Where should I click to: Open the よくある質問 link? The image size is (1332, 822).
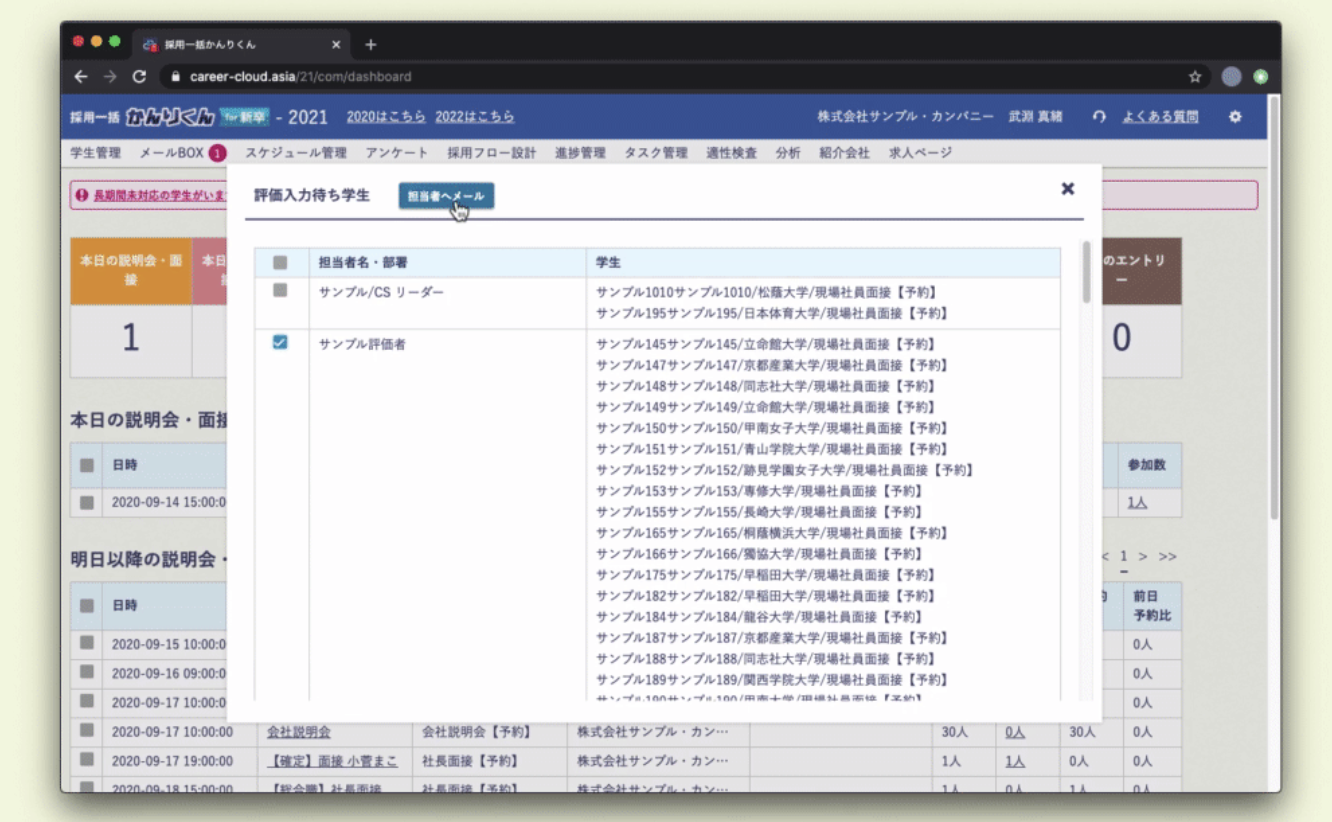pyautogui.click(x=1159, y=117)
